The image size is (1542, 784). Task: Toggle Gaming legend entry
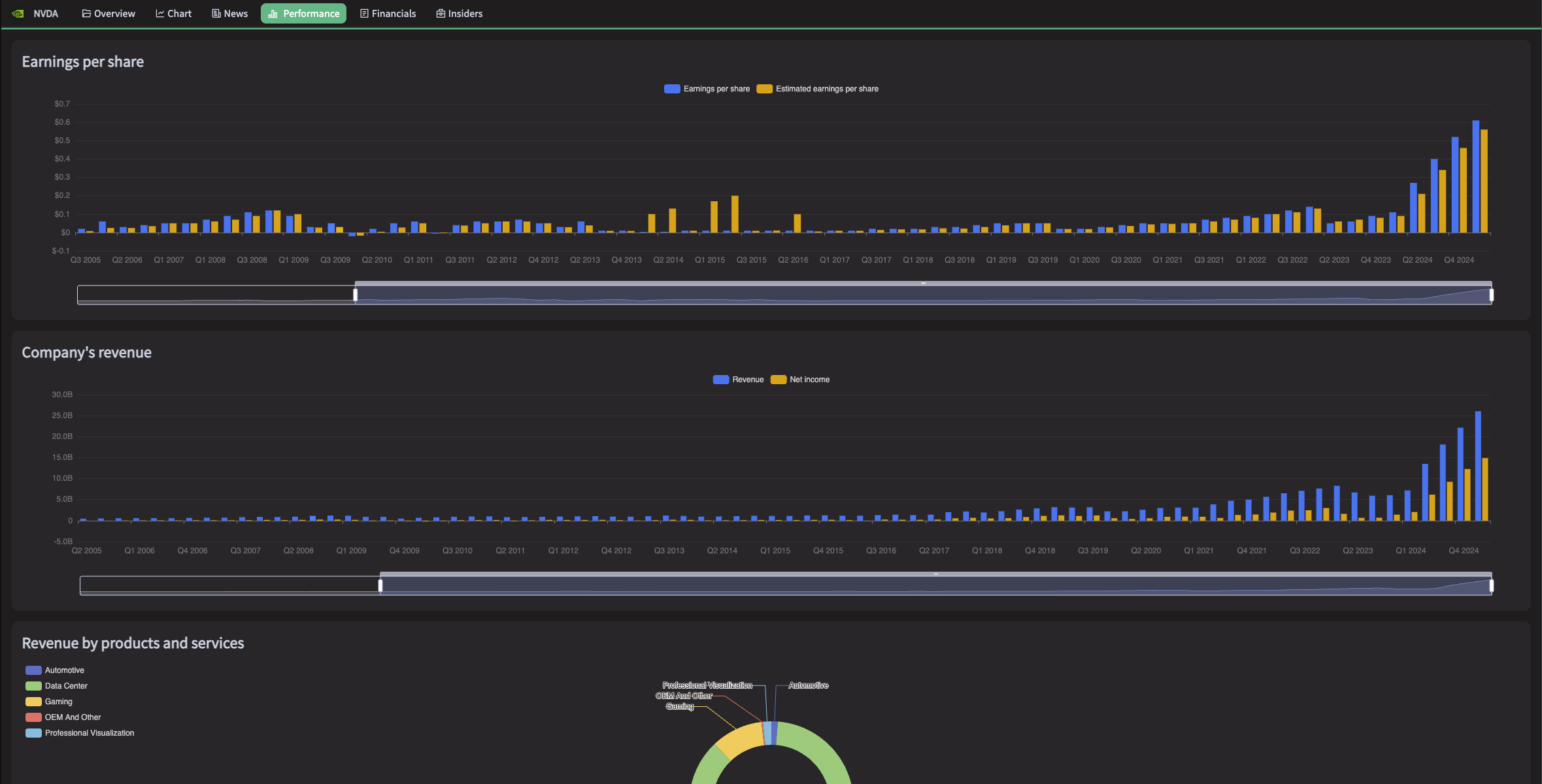pyautogui.click(x=49, y=702)
